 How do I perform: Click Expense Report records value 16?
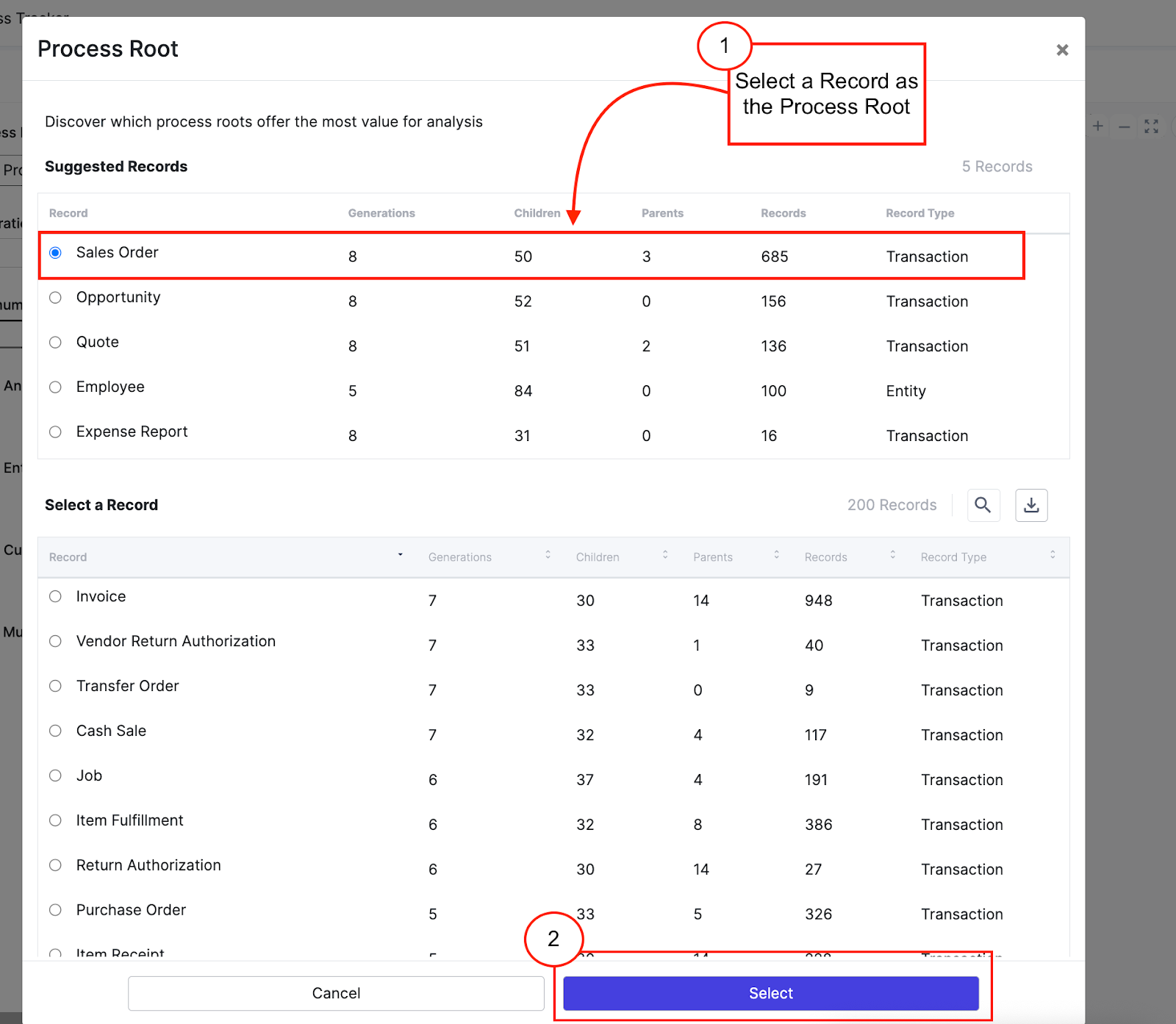[769, 436]
